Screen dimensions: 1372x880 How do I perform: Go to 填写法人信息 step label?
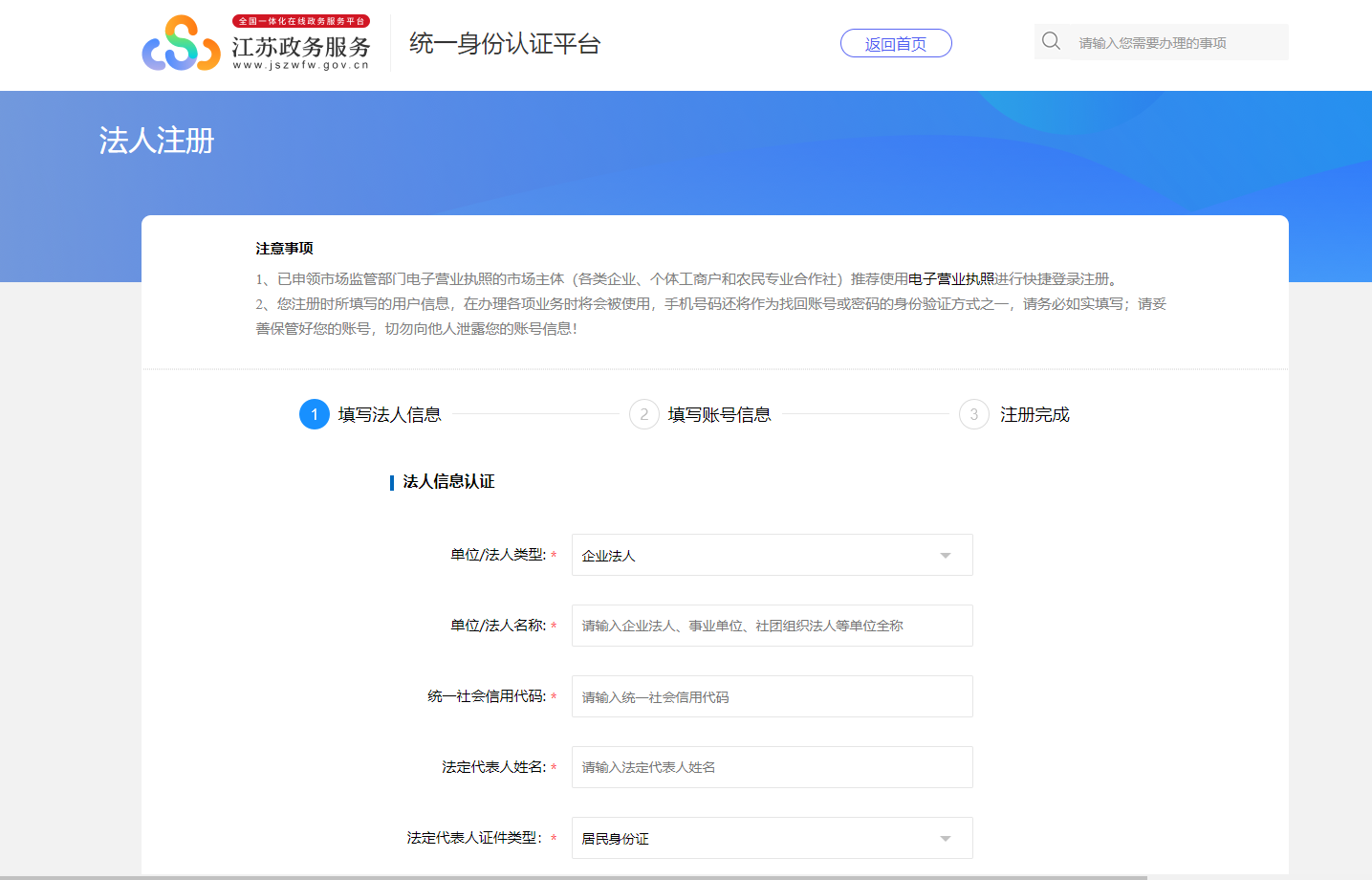[x=389, y=415]
